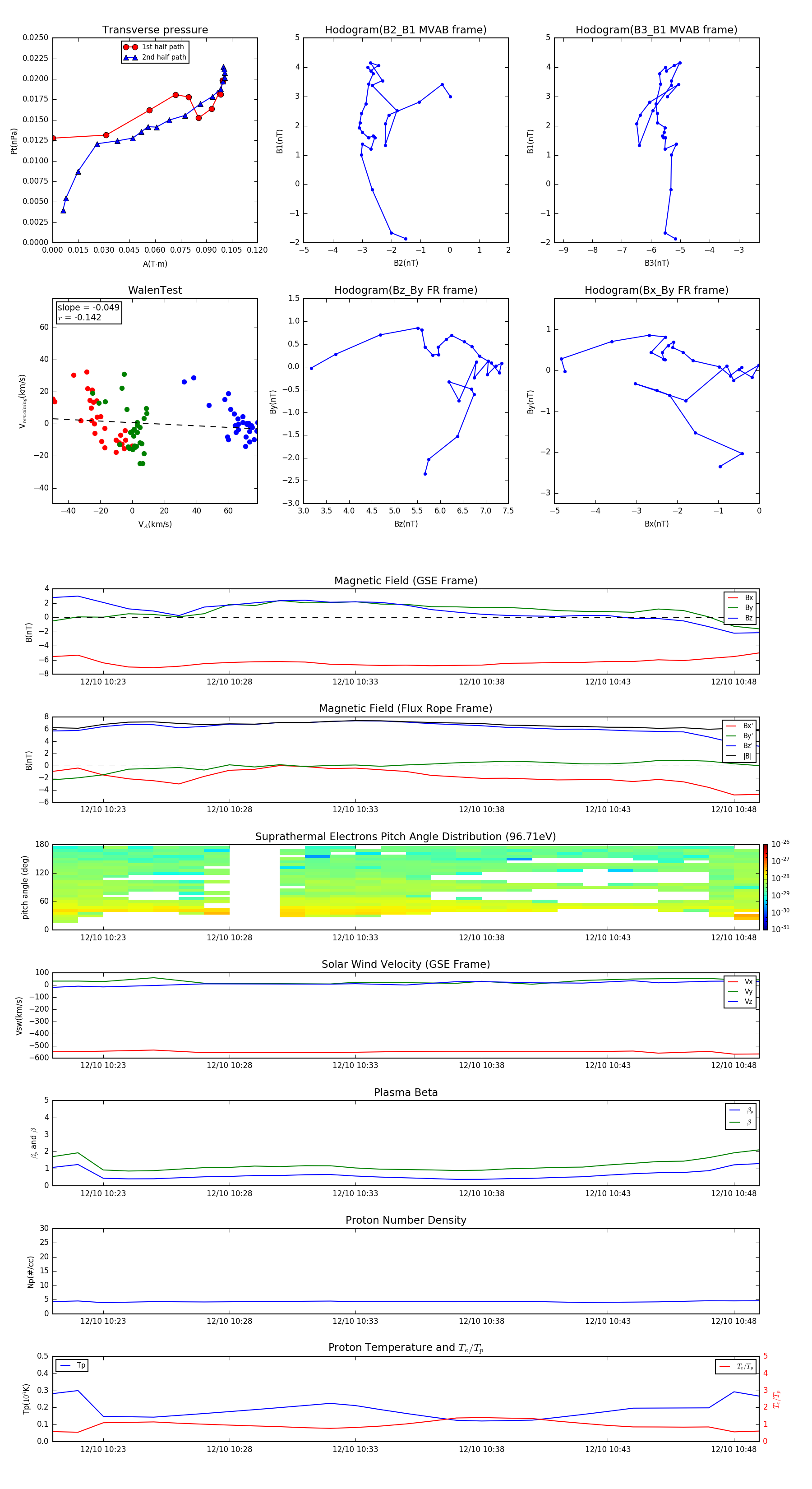Select the blue 'Bz' legend entry in GSE panel
812x1489 pixels.
(740, 618)
